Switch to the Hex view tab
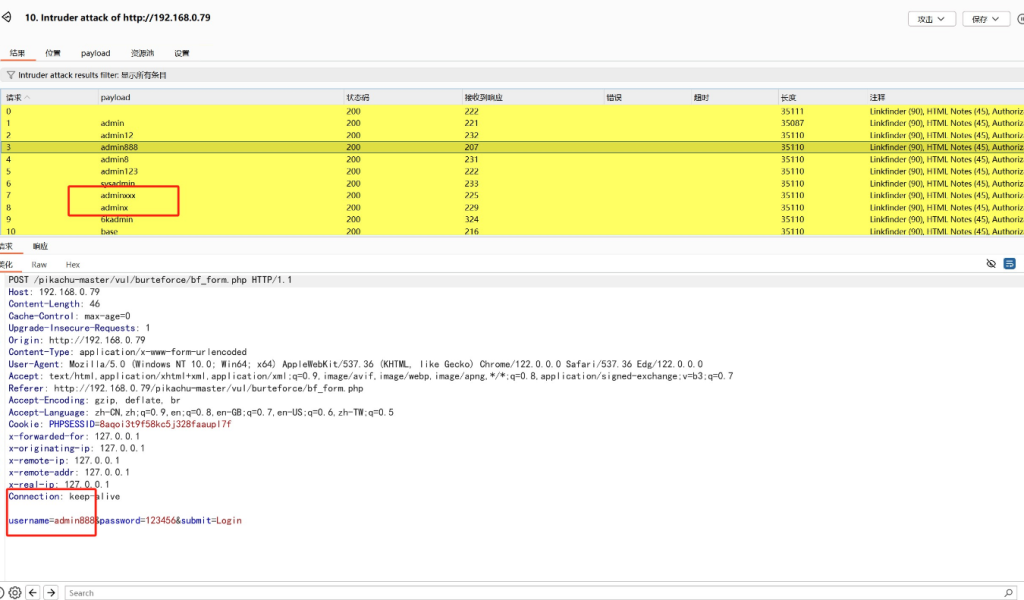The image size is (1024, 600). [x=72, y=264]
